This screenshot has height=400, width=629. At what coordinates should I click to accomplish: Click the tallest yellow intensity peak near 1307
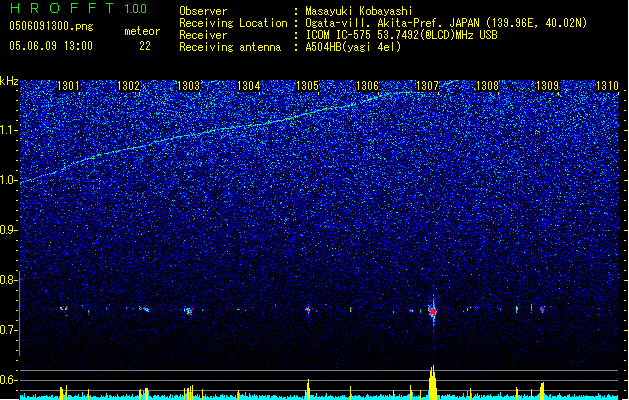pos(432,382)
